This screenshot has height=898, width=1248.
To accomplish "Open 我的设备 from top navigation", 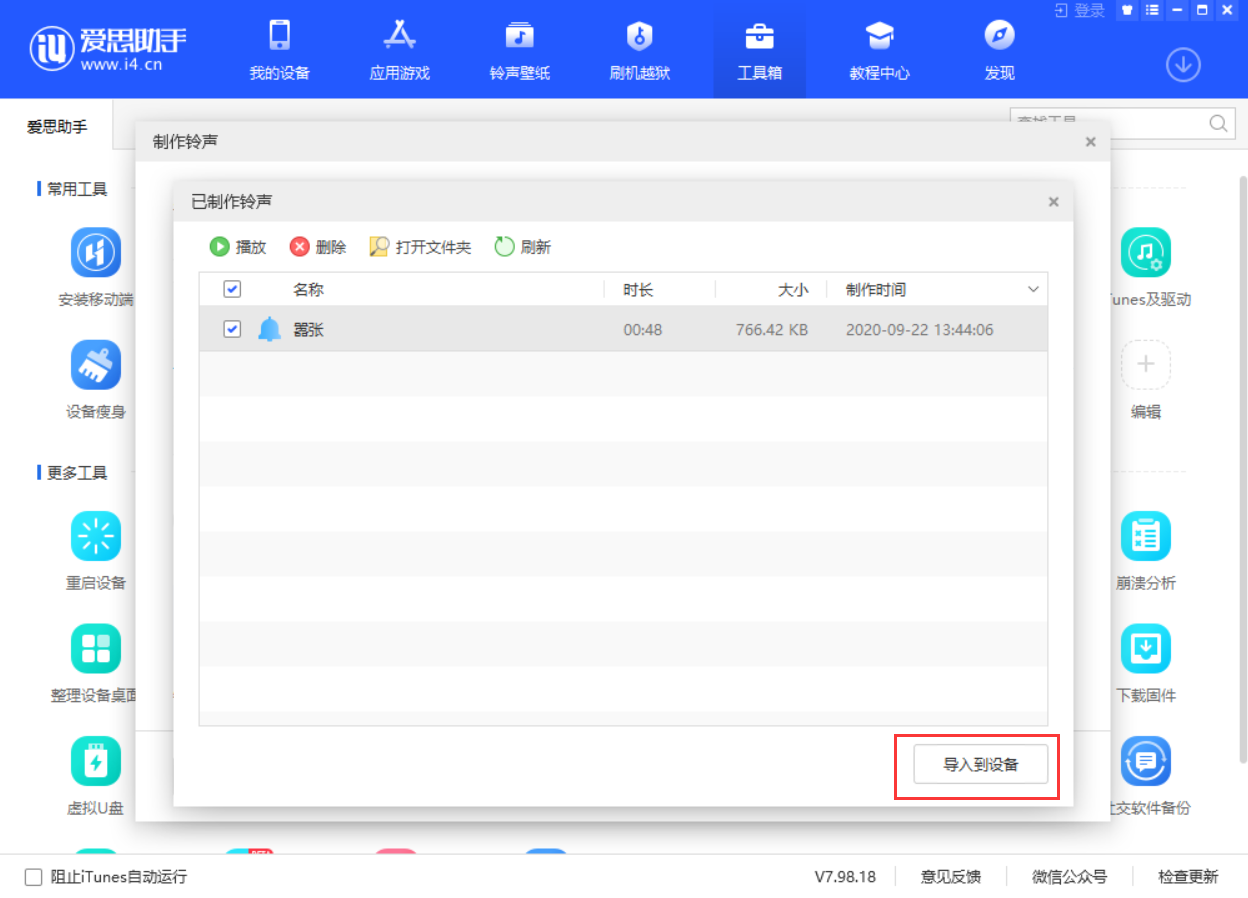I will [279, 50].
